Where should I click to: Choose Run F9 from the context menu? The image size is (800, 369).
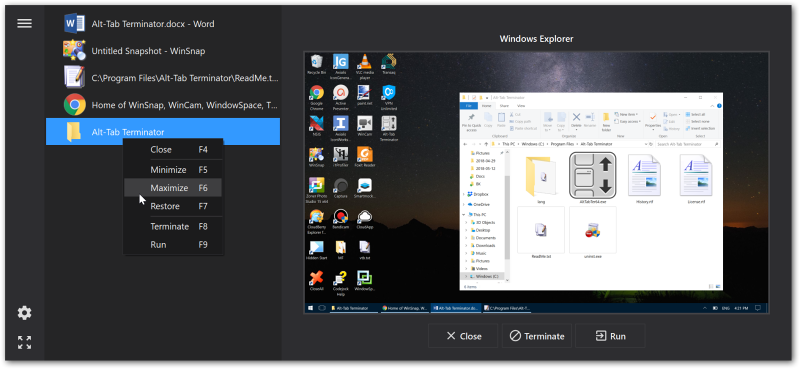173,244
